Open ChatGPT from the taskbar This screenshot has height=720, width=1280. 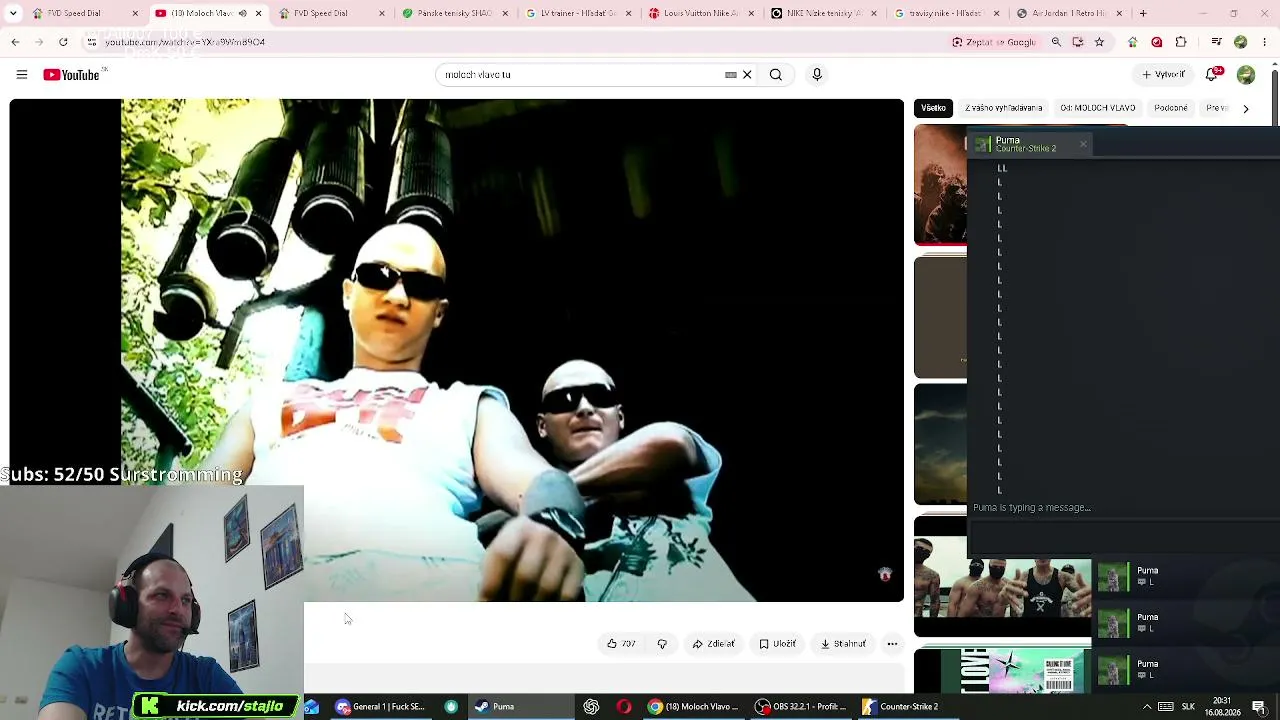pyautogui.click(x=591, y=707)
